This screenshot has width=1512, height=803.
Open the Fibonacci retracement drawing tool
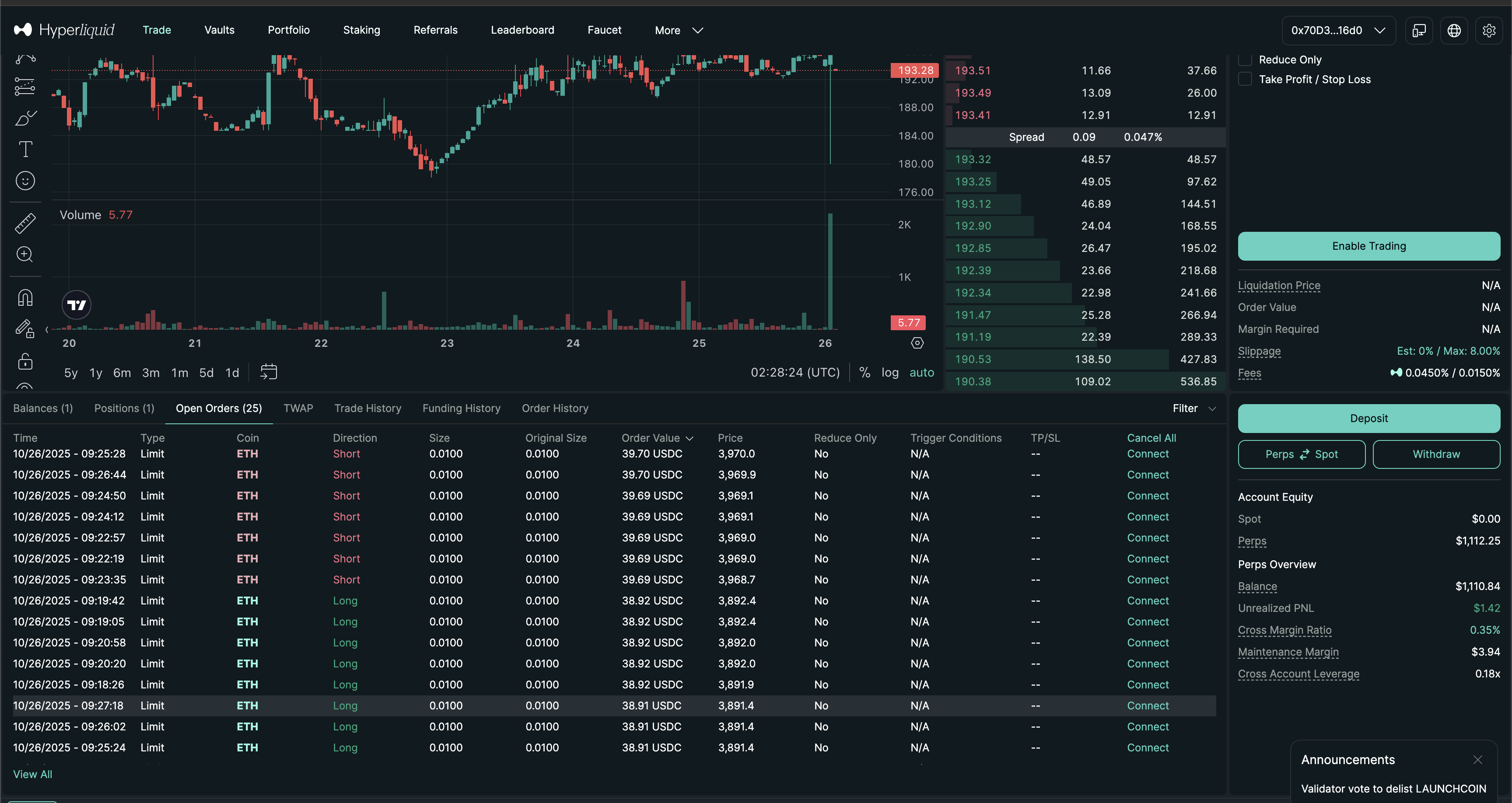[24, 87]
